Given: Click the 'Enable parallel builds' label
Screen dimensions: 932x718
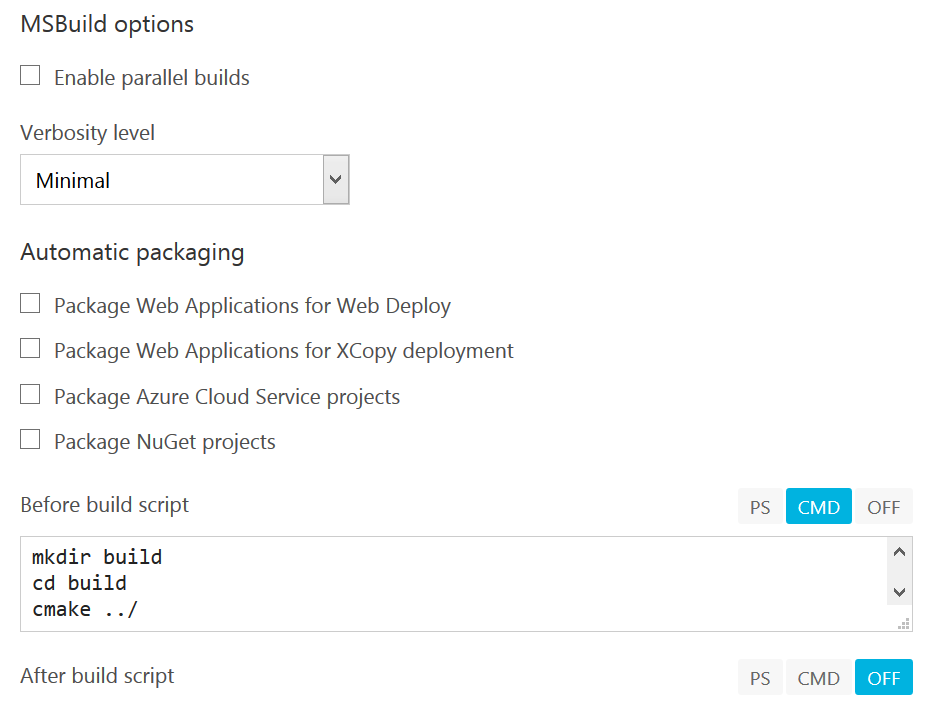Looking at the screenshot, I should click(x=152, y=78).
